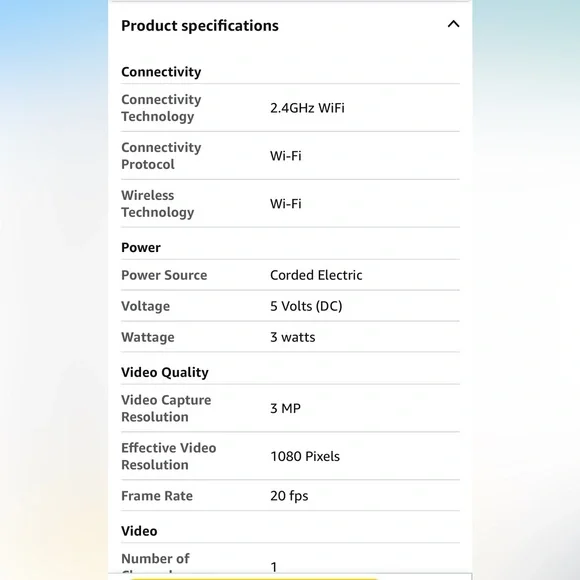Collapse the Product specifications chevron

tap(453, 24)
